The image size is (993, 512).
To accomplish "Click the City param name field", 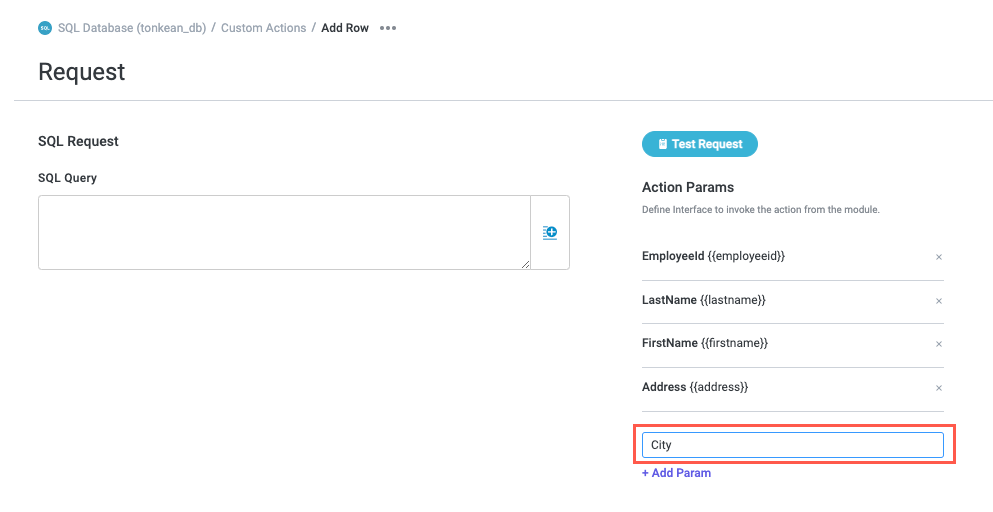I will point(793,445).
